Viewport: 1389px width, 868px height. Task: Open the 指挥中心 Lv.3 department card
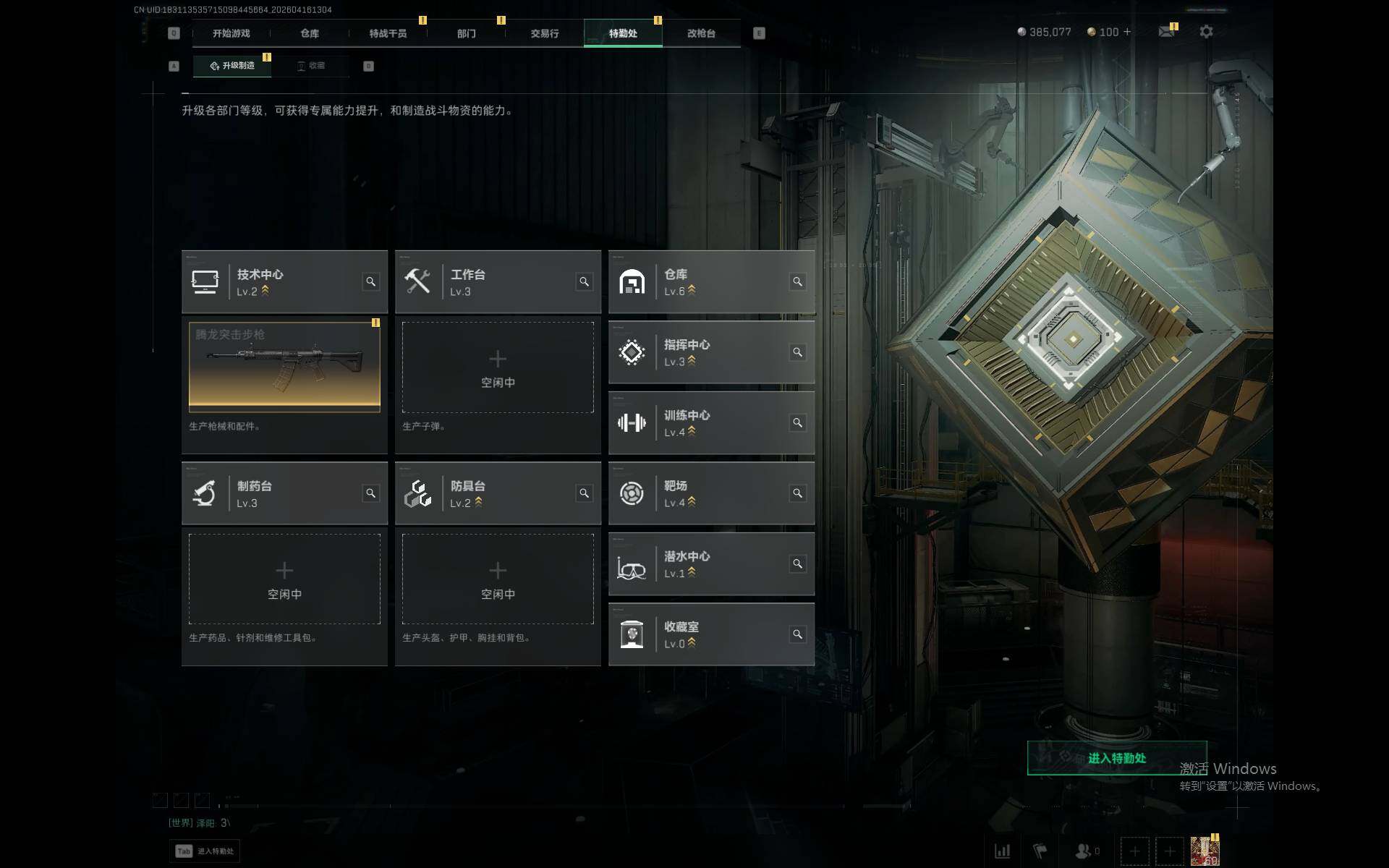[711, 352]
